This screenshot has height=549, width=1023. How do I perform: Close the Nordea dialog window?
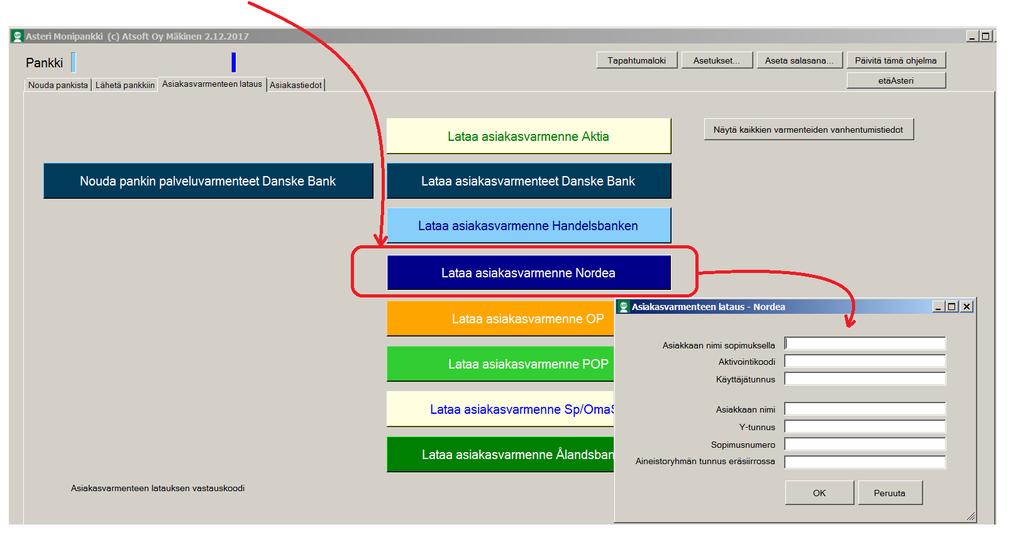pos(967,306)
